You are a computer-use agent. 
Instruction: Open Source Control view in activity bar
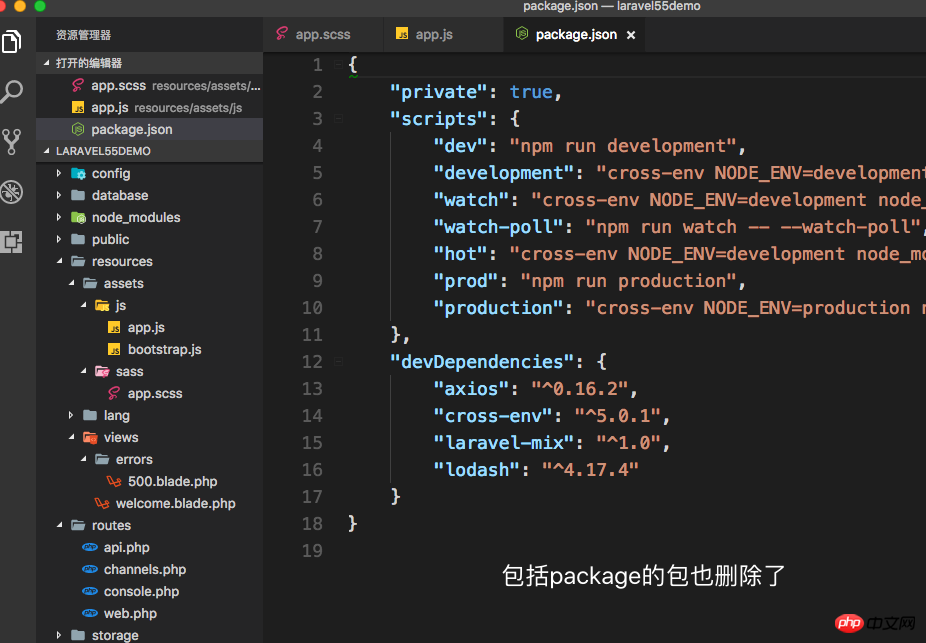tap(12, 142)
